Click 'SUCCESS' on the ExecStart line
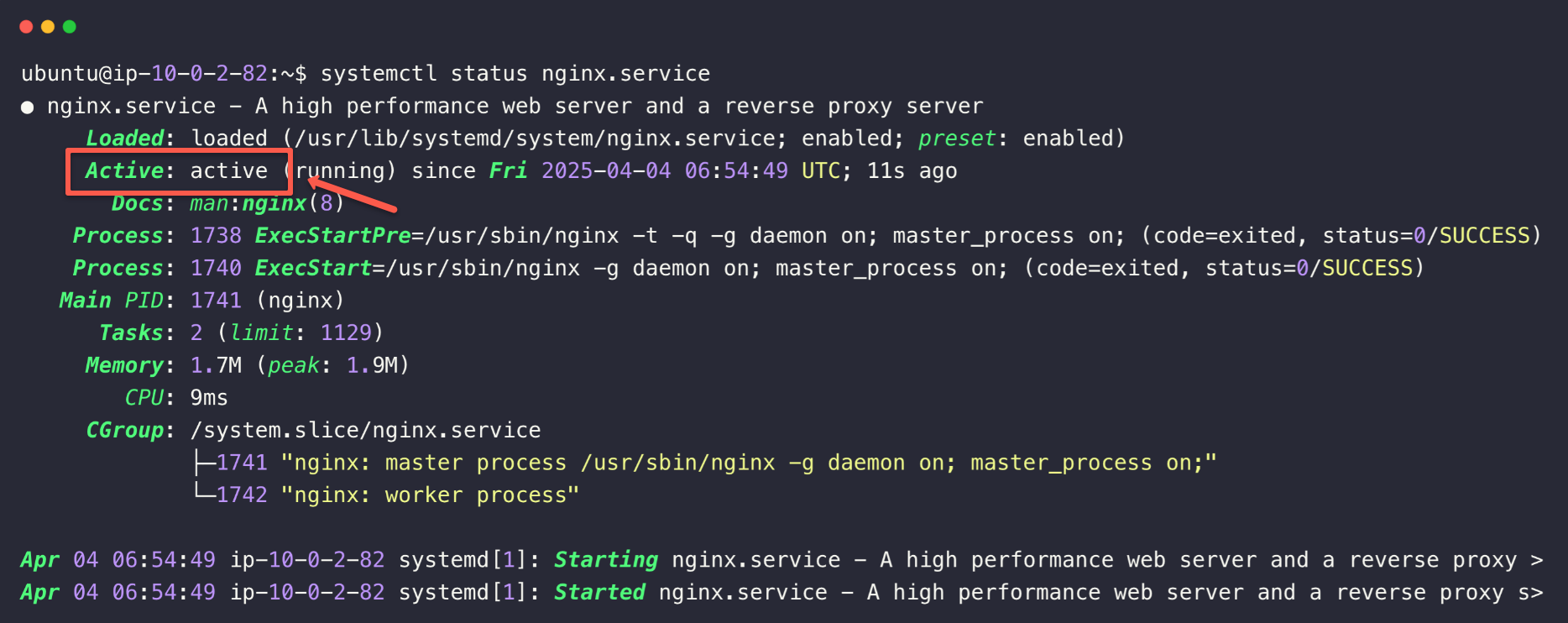 [1367, 269]
